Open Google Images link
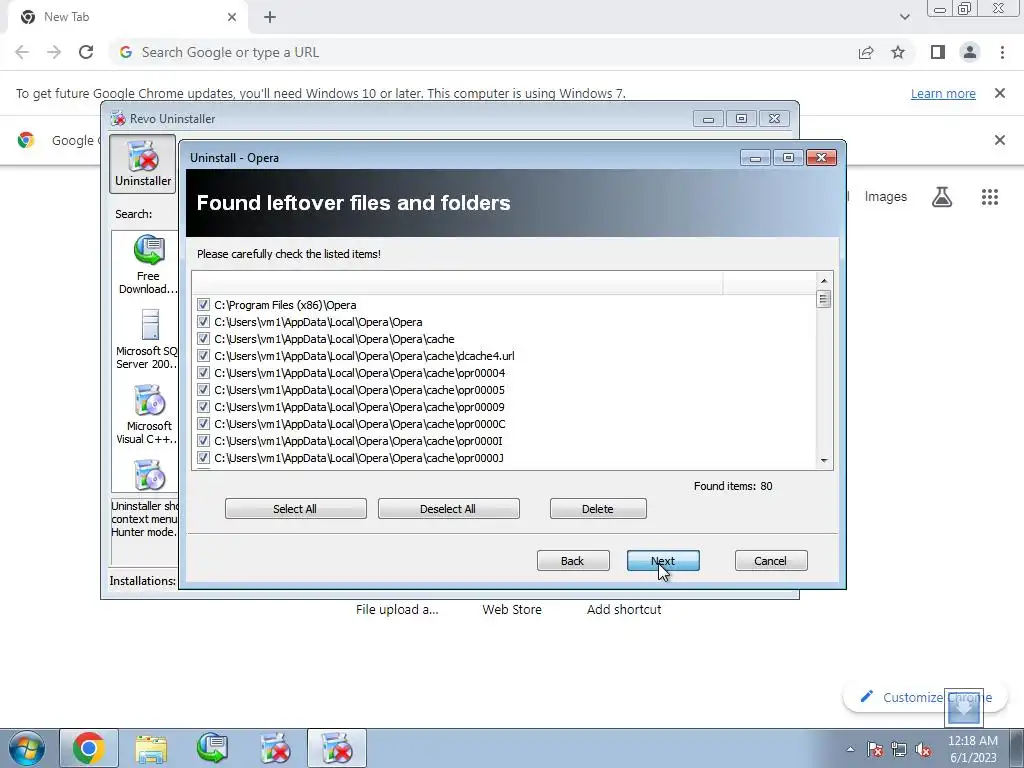This screenshot has width=1024, height=768. pyautogui.click(x=886, y=197)
